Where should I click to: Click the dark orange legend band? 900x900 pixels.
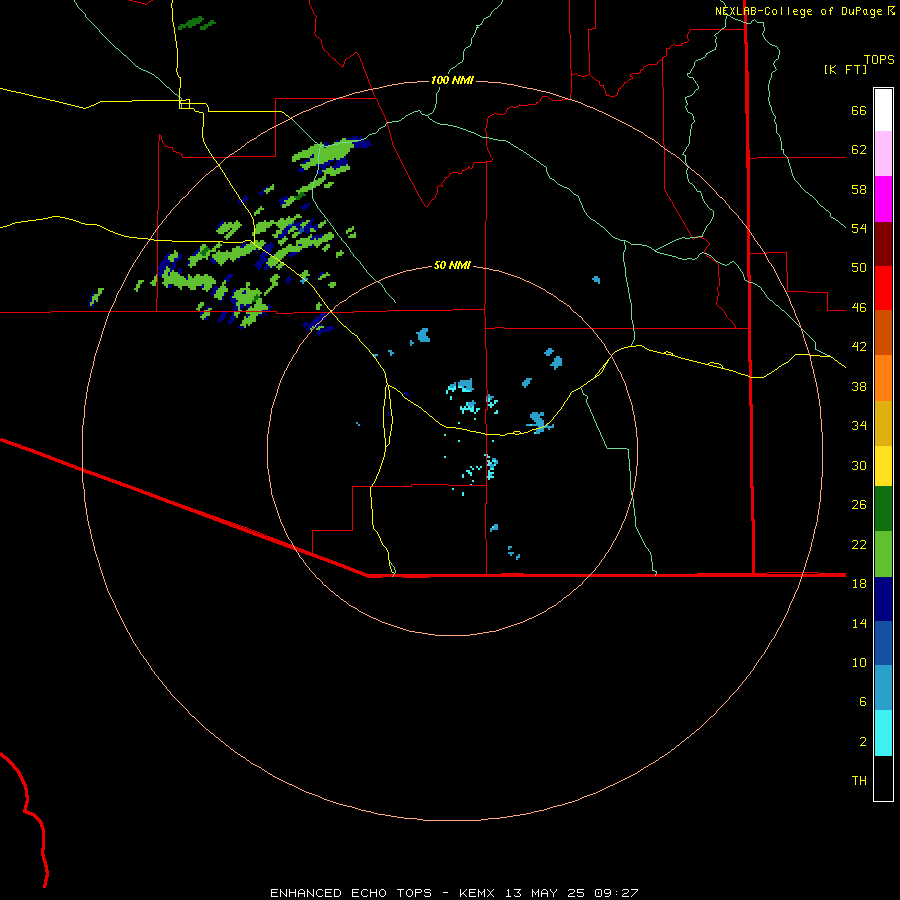pos(883,333)
